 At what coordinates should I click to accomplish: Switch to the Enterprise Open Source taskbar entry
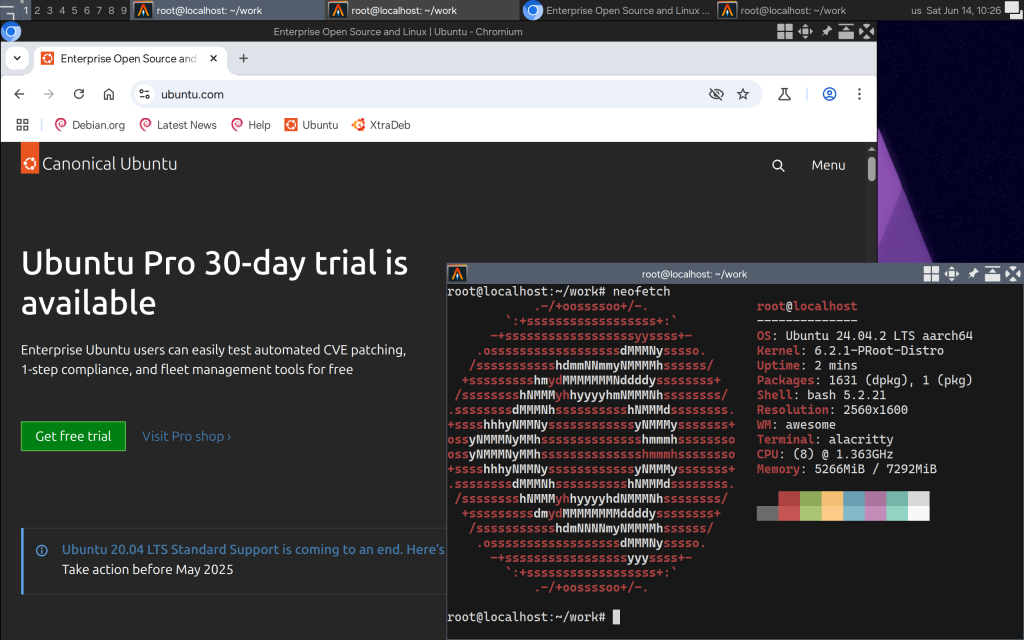(618, 10)
